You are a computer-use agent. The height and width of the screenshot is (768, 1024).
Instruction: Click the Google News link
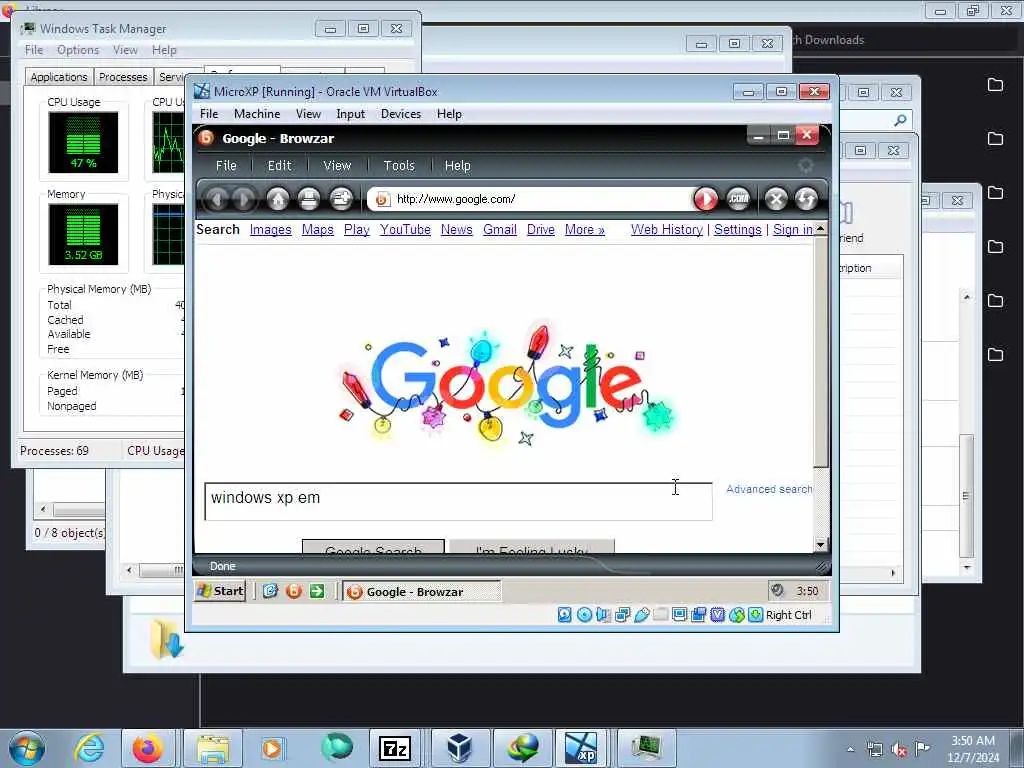(x=456, y=230)
